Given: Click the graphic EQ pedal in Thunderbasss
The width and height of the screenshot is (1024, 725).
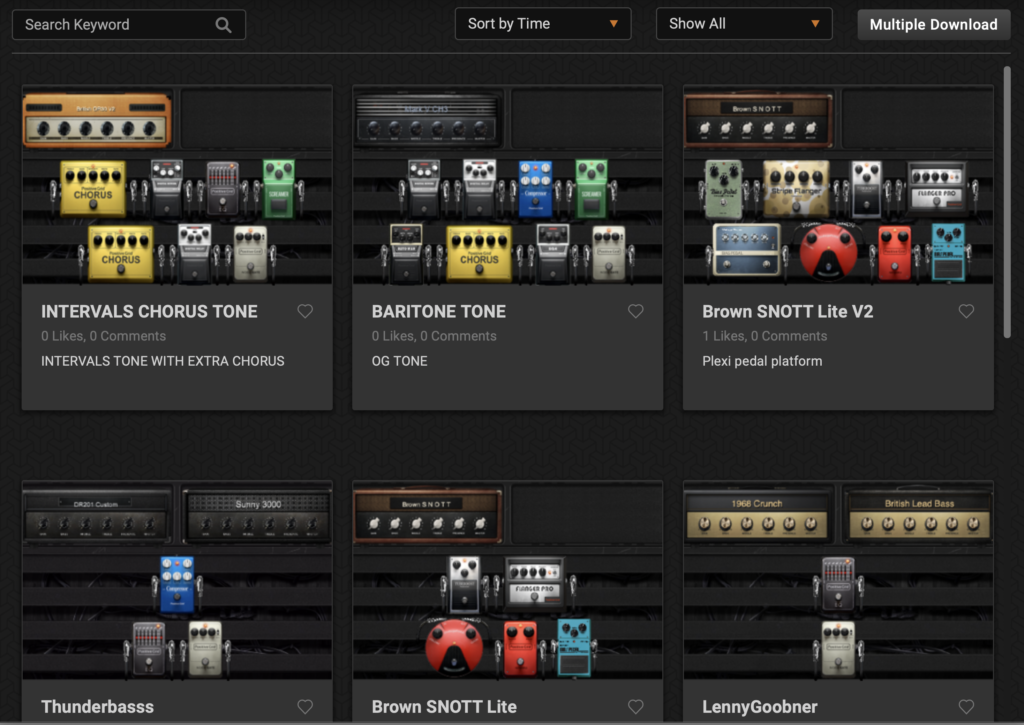Looking at the screenshot, I should coord(148,649).
